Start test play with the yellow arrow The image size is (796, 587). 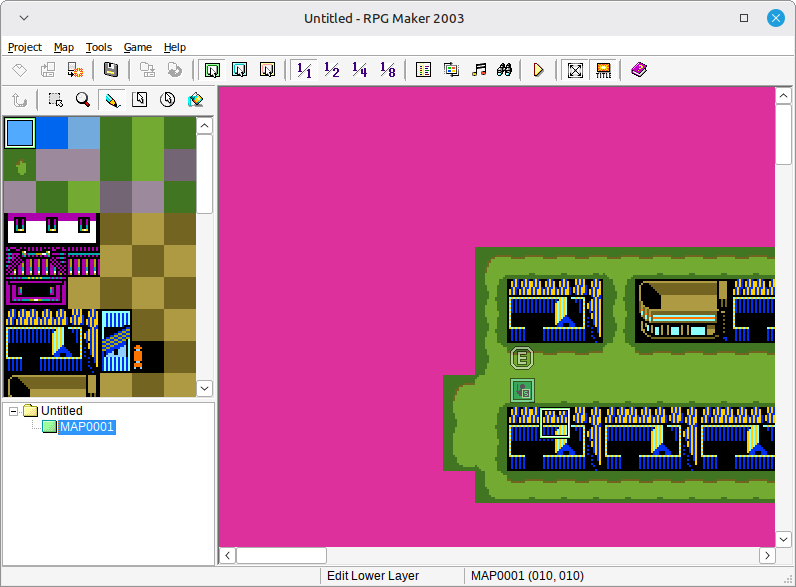[539, 70]
